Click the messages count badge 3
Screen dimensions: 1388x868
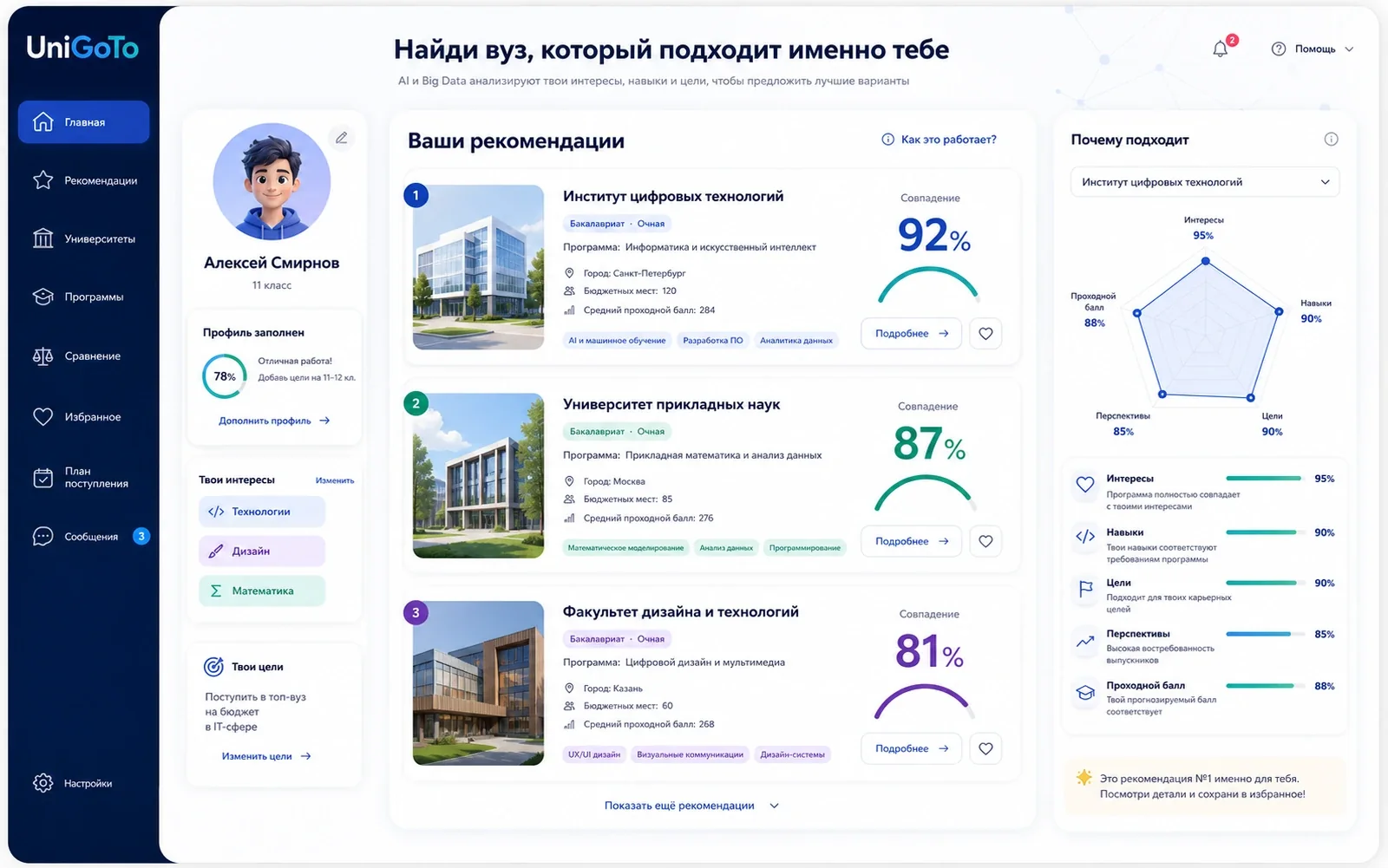click(141, 536)
